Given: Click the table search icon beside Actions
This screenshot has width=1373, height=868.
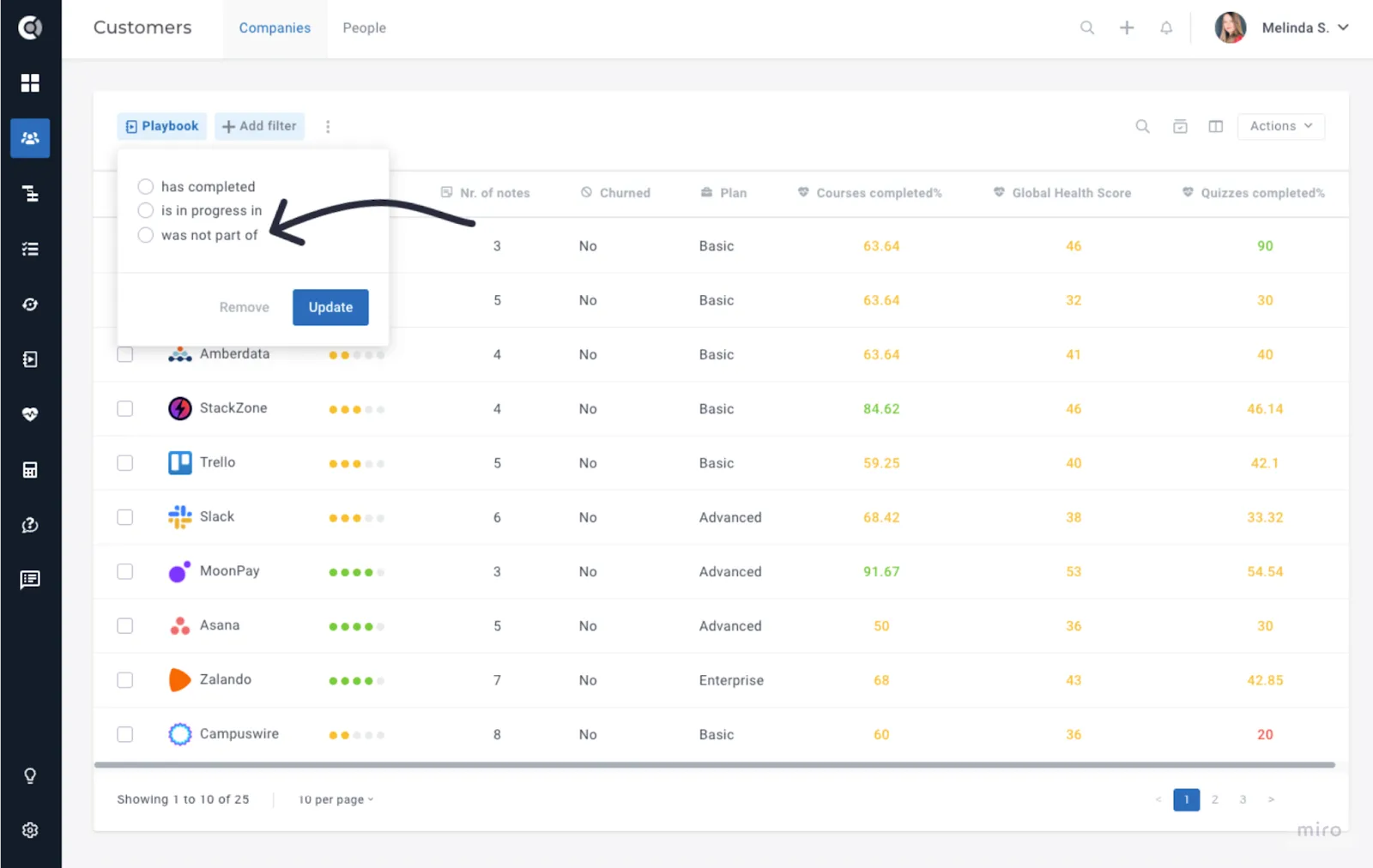Looking at the screenshot, I should click(1143, 126).
